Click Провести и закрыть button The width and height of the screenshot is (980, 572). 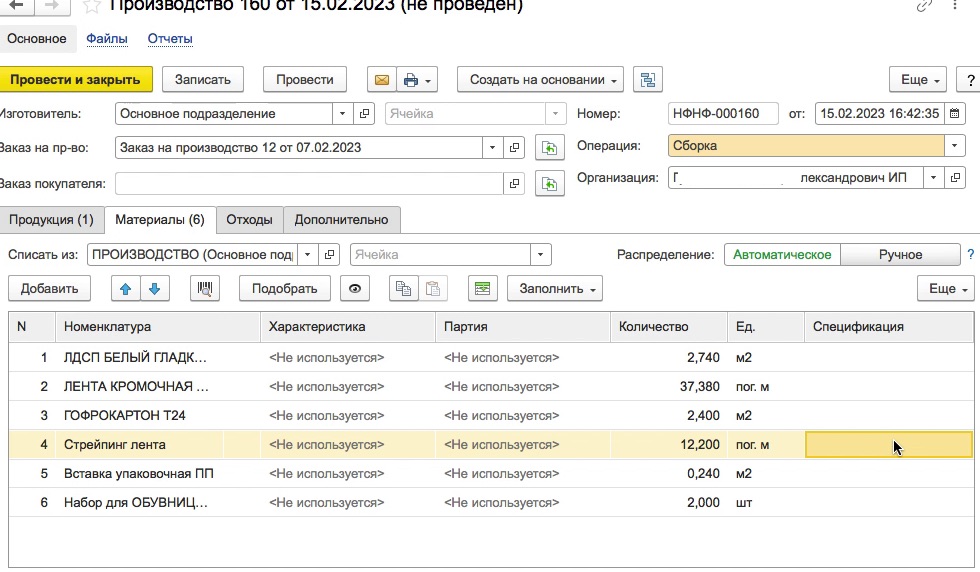[x=75, y=80]
